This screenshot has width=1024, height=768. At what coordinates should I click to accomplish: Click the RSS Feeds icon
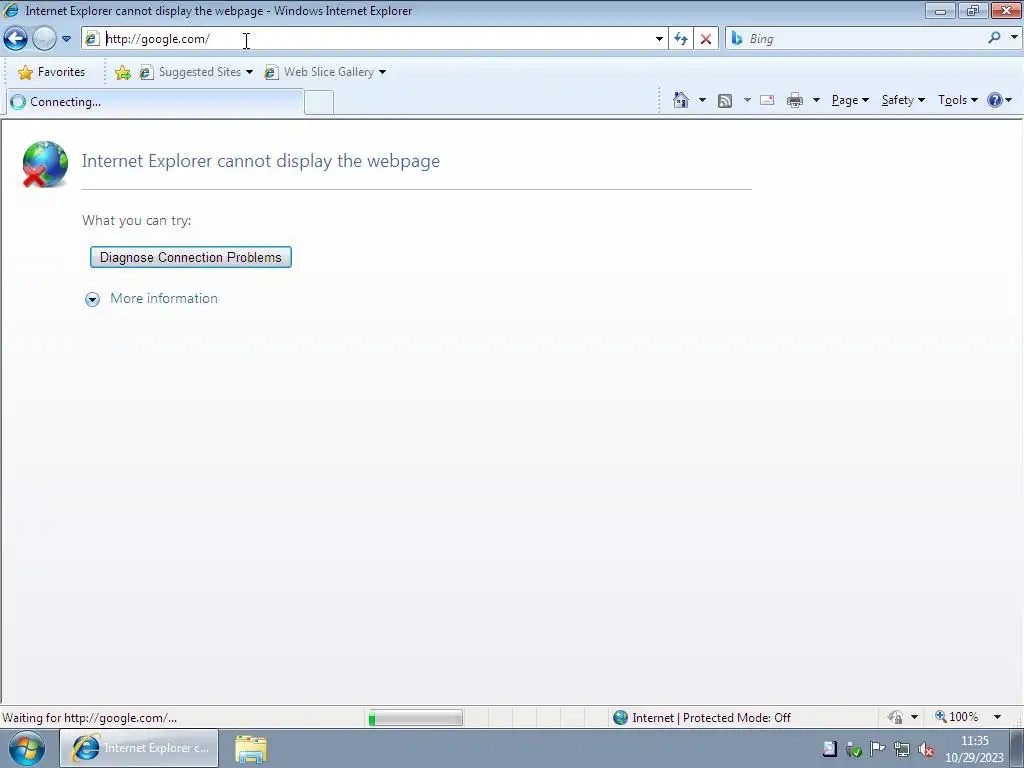point(725,100)
